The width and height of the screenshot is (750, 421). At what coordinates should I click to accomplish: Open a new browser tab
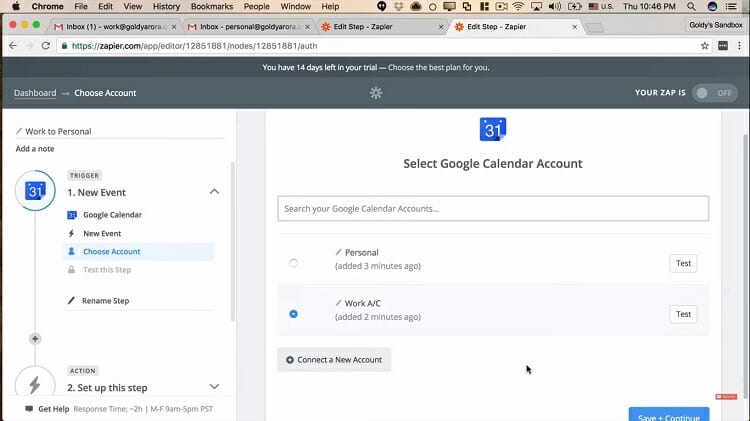tap(595, 28)
